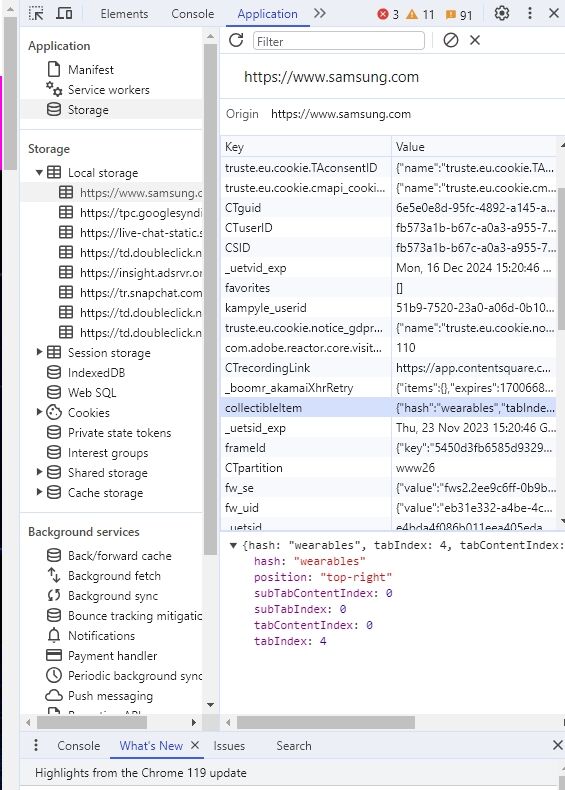The image size is (565, 790).
Task: Expand the Cache storage tree
Action: tap(39, 492)
